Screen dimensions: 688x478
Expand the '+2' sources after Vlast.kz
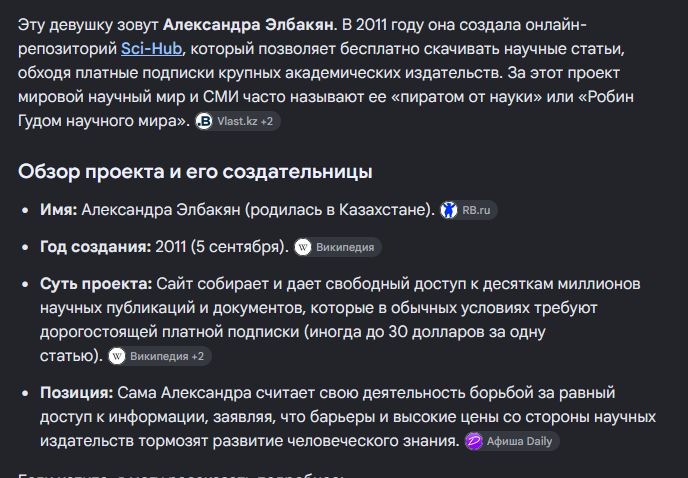tap(267, 121)
